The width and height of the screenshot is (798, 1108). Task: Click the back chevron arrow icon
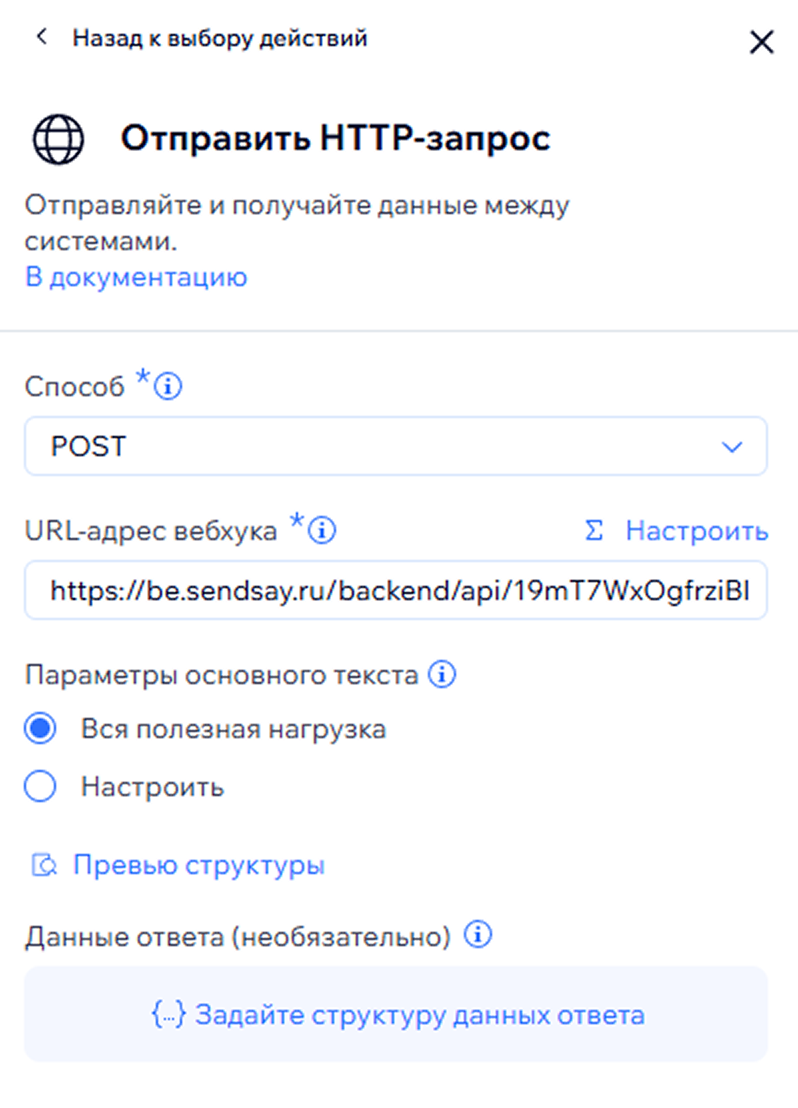pyautogui.click(x=41, y=38)
